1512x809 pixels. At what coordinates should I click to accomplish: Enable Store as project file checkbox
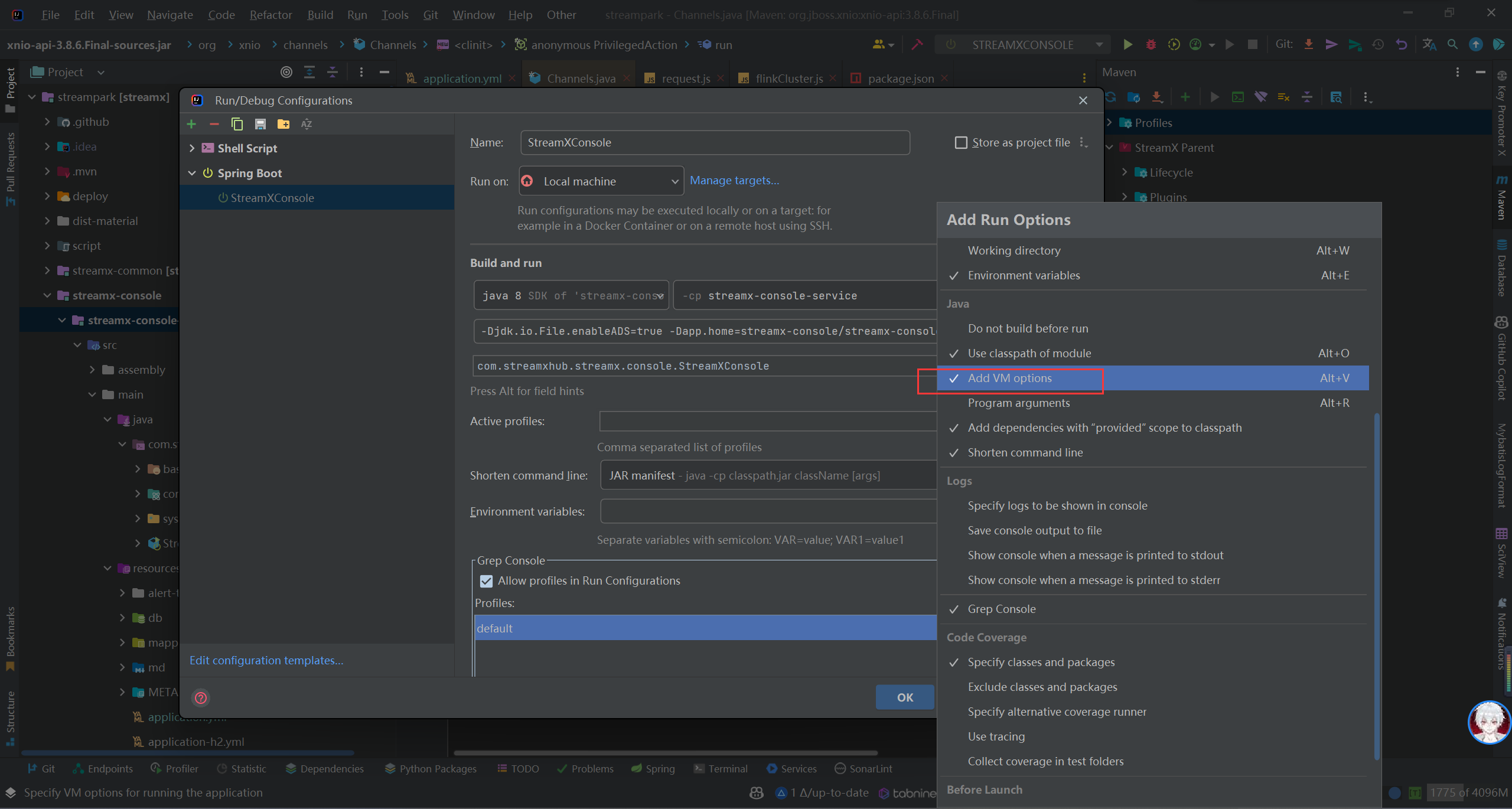(961, 143)
